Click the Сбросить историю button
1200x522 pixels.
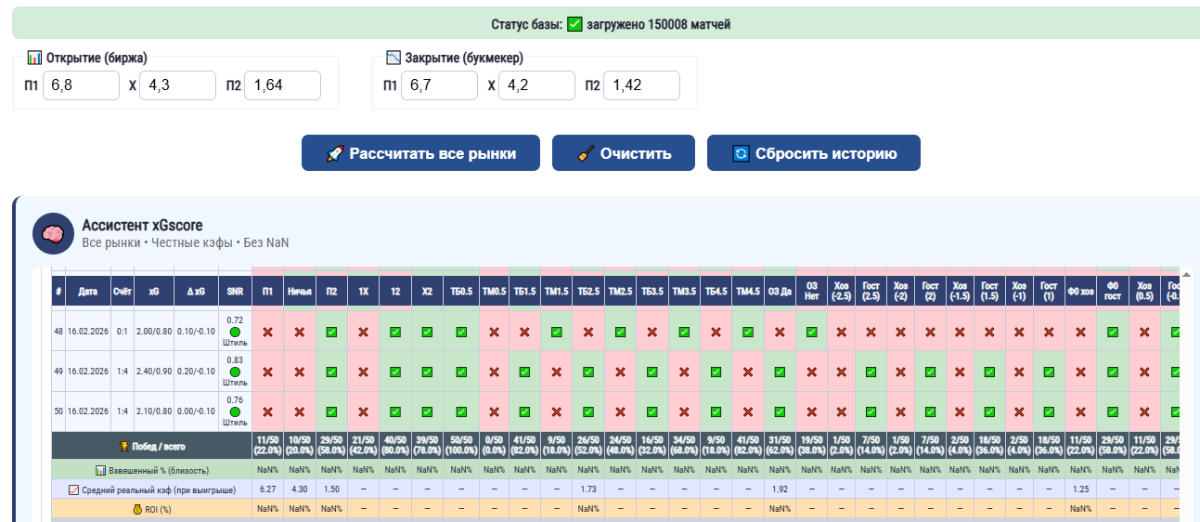click(814, 153)
